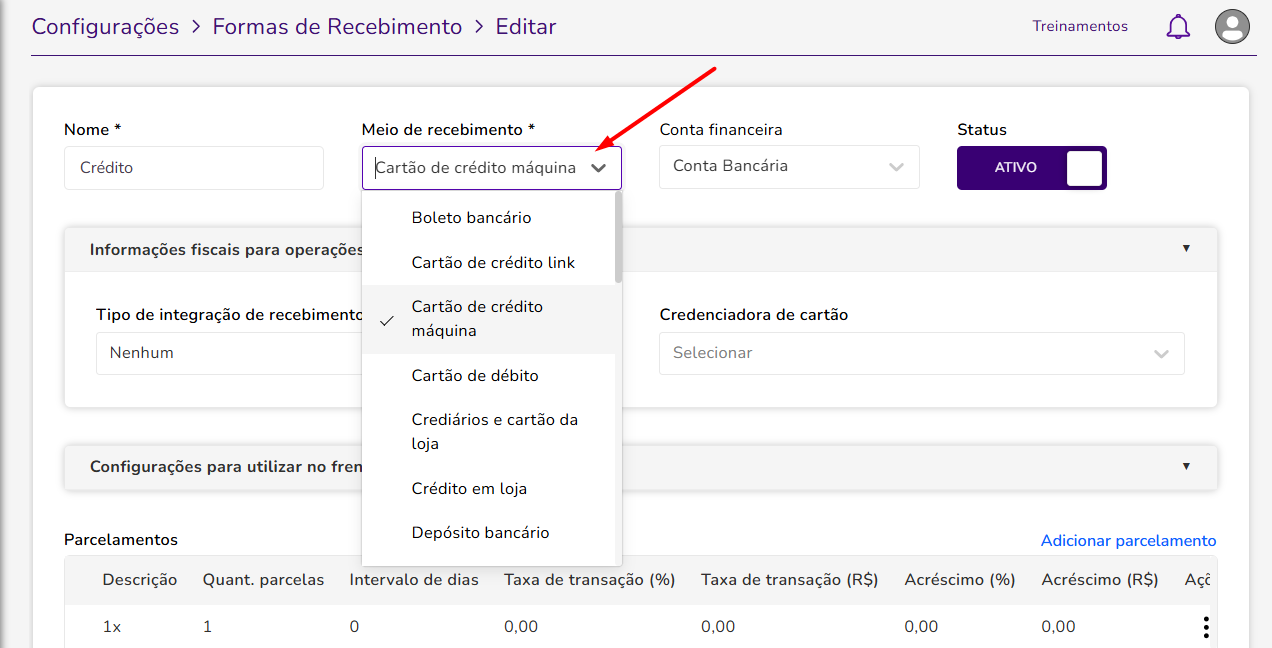
Task: Click the Adicionar parcelamento link
Action: (x=1128, y=540)
